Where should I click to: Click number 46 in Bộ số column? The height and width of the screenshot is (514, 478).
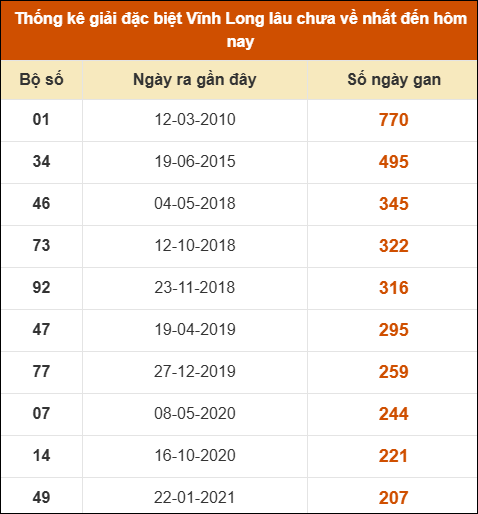(x=41, y=204)
